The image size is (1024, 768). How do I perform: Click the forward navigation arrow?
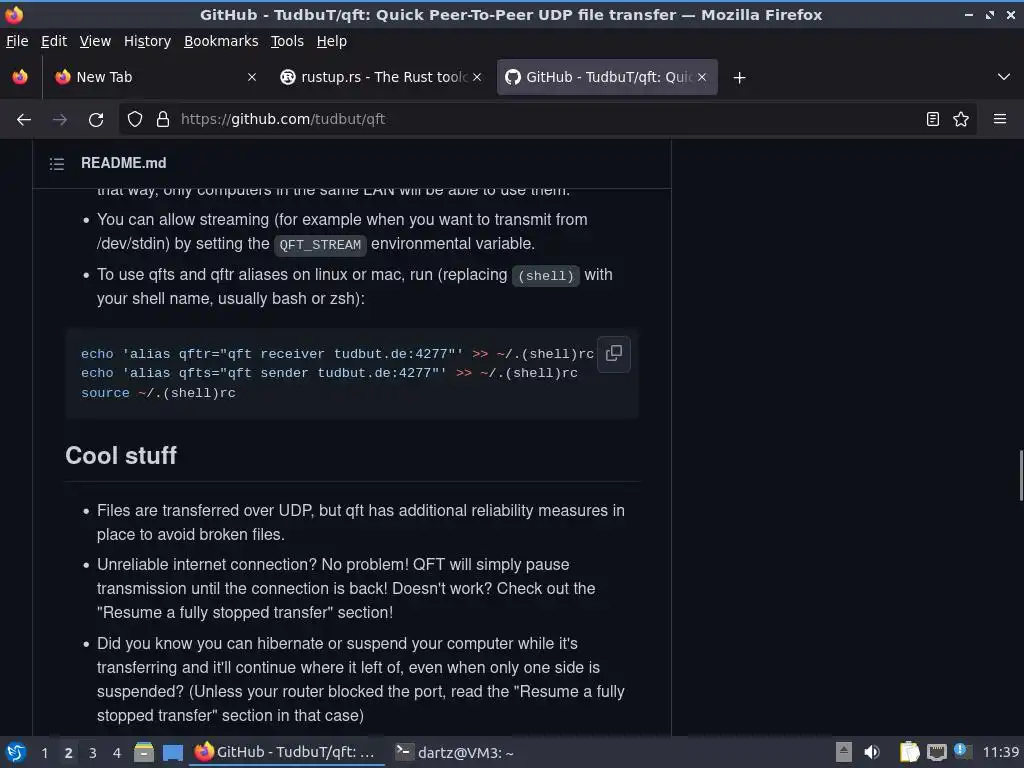[x=59, y=120]
